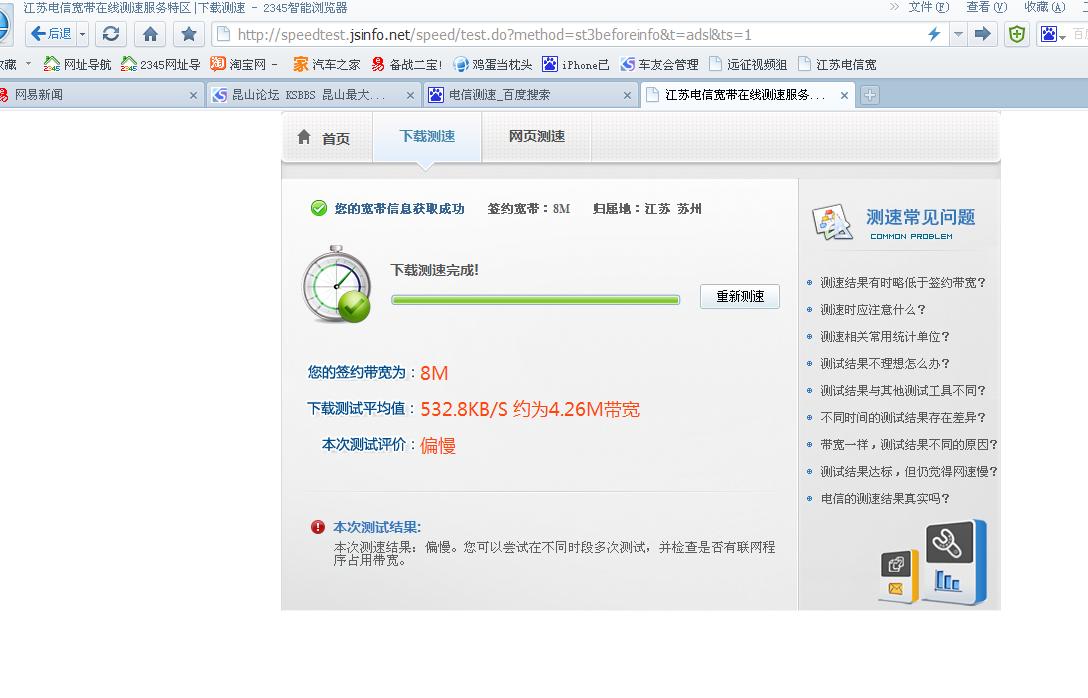This screenshot has height=698, width=1088.
Task: Open FAQ 电信的测速结果真实吗?
Action: [885, 499]
